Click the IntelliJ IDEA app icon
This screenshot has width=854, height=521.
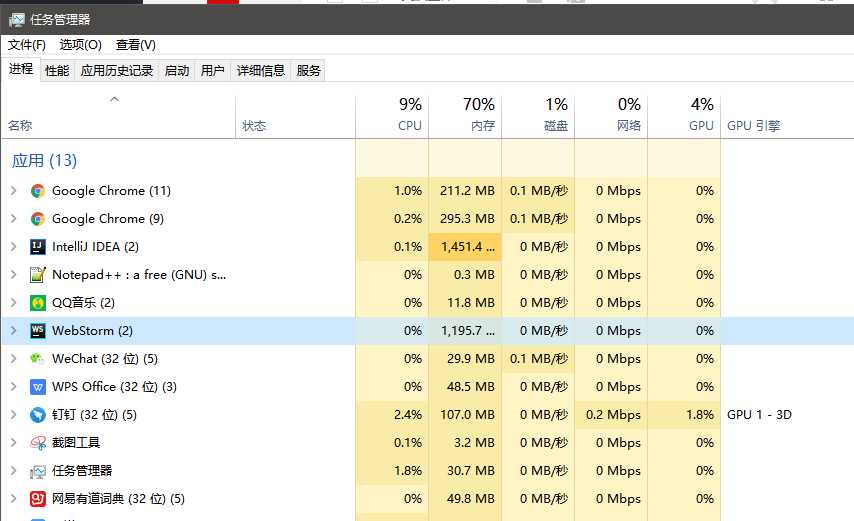38,247
